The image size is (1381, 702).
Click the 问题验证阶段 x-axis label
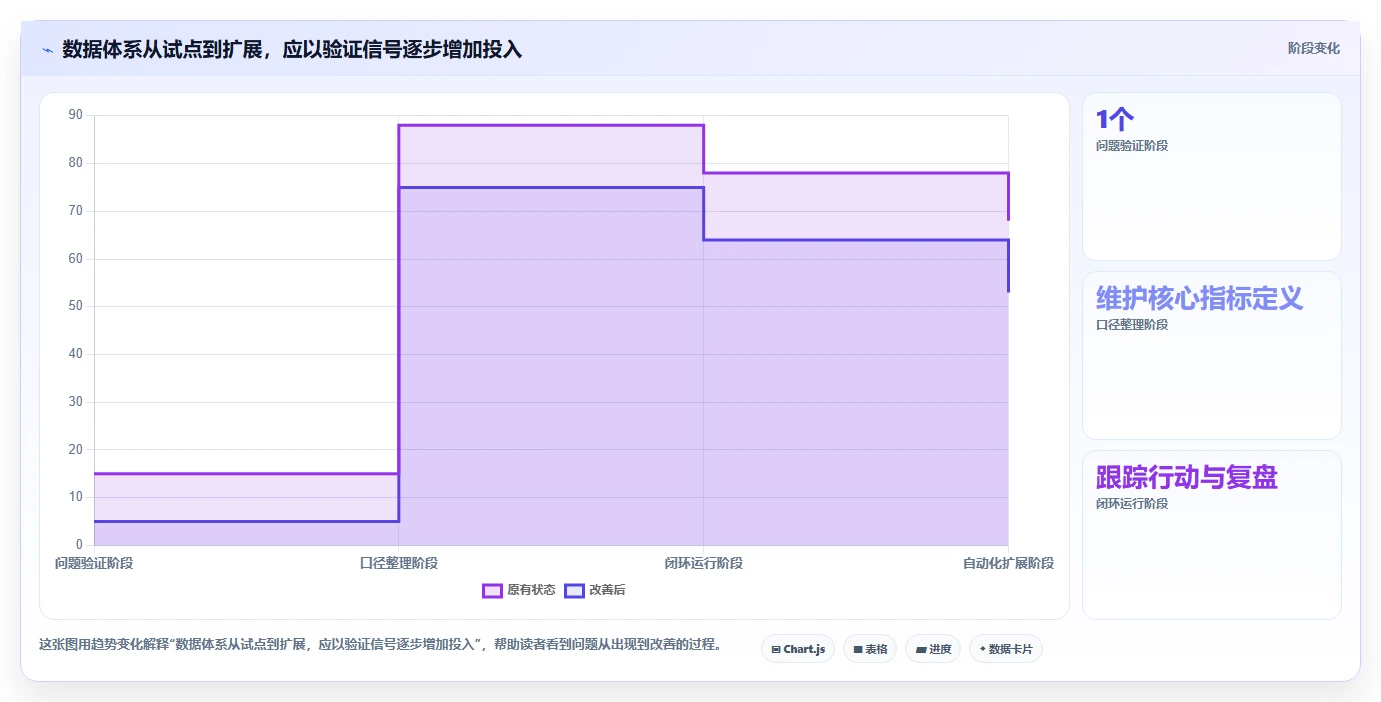click(x=94, y=563)
